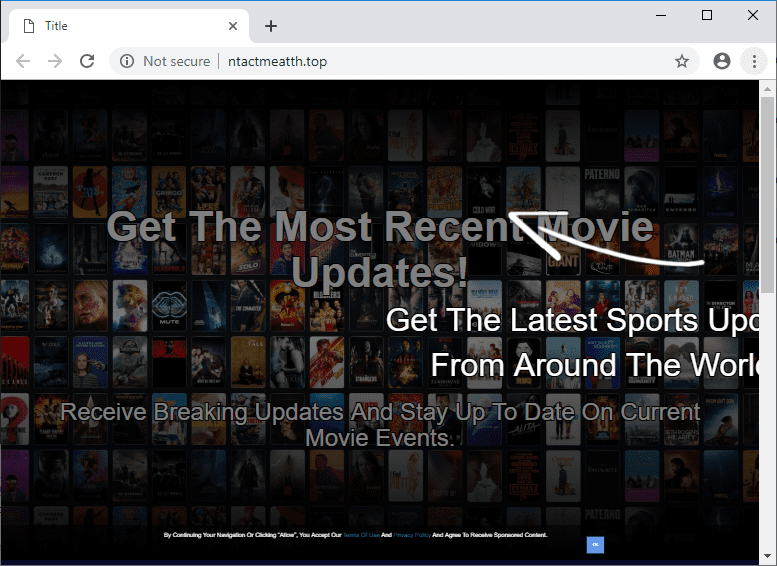Go forward to the next page
The image size is (777, 566).
point(55,61)
